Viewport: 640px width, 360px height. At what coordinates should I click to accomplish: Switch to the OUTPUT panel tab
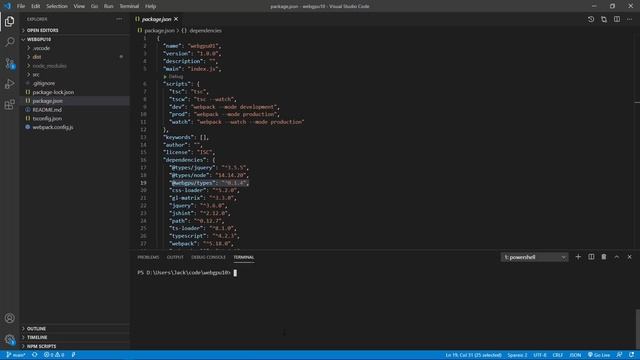[x=175, y=257]
